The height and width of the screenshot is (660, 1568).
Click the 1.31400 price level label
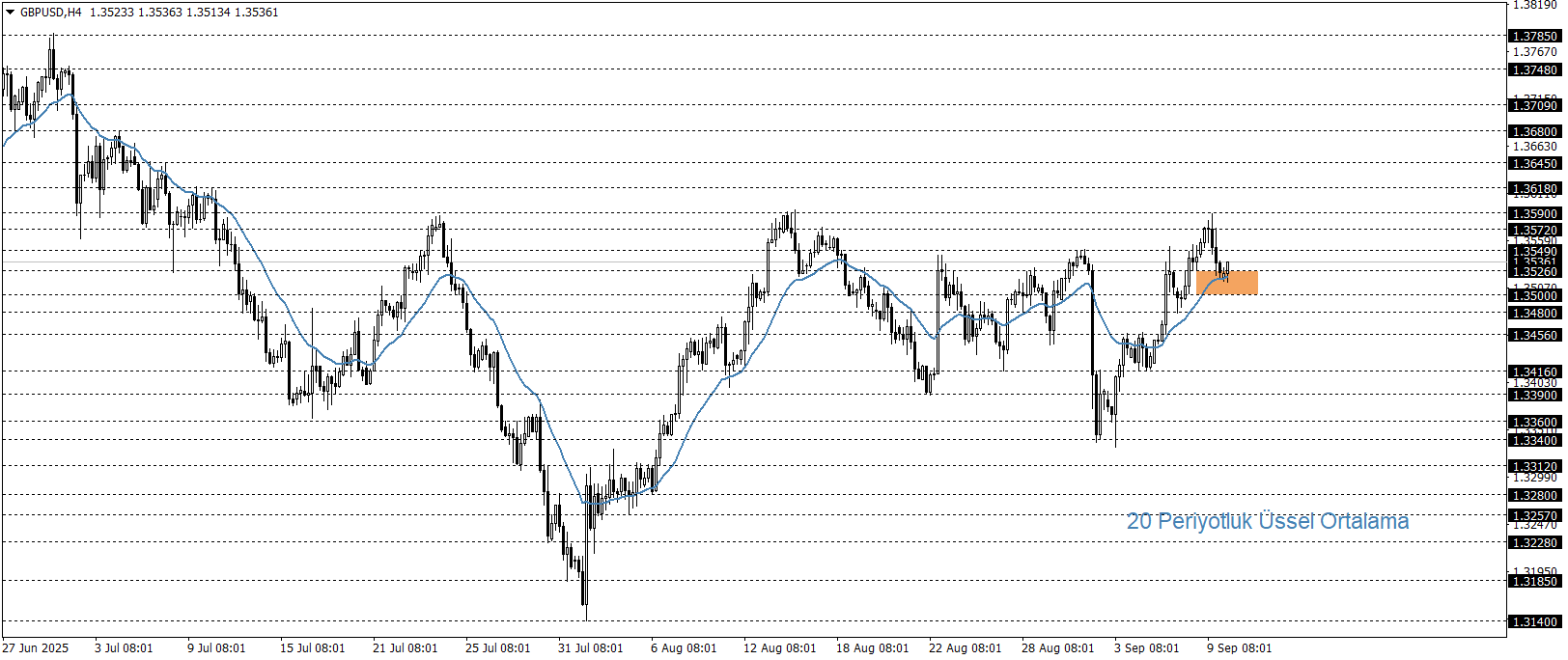click(1534, 622)
